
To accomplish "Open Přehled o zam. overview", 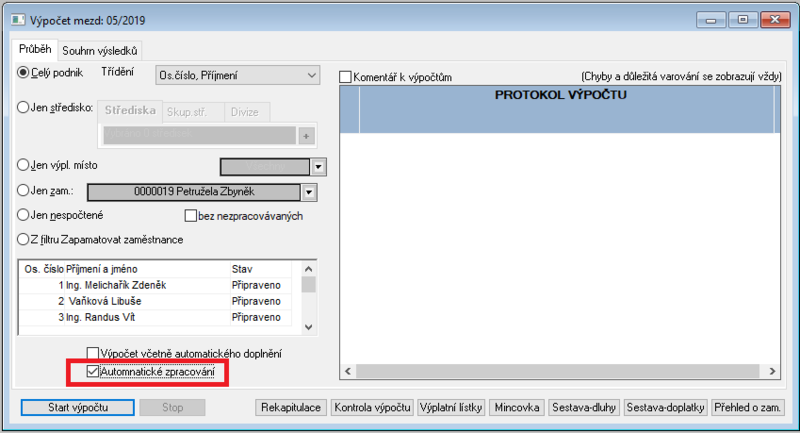I will pyautogui.click(x=747, y=407).
